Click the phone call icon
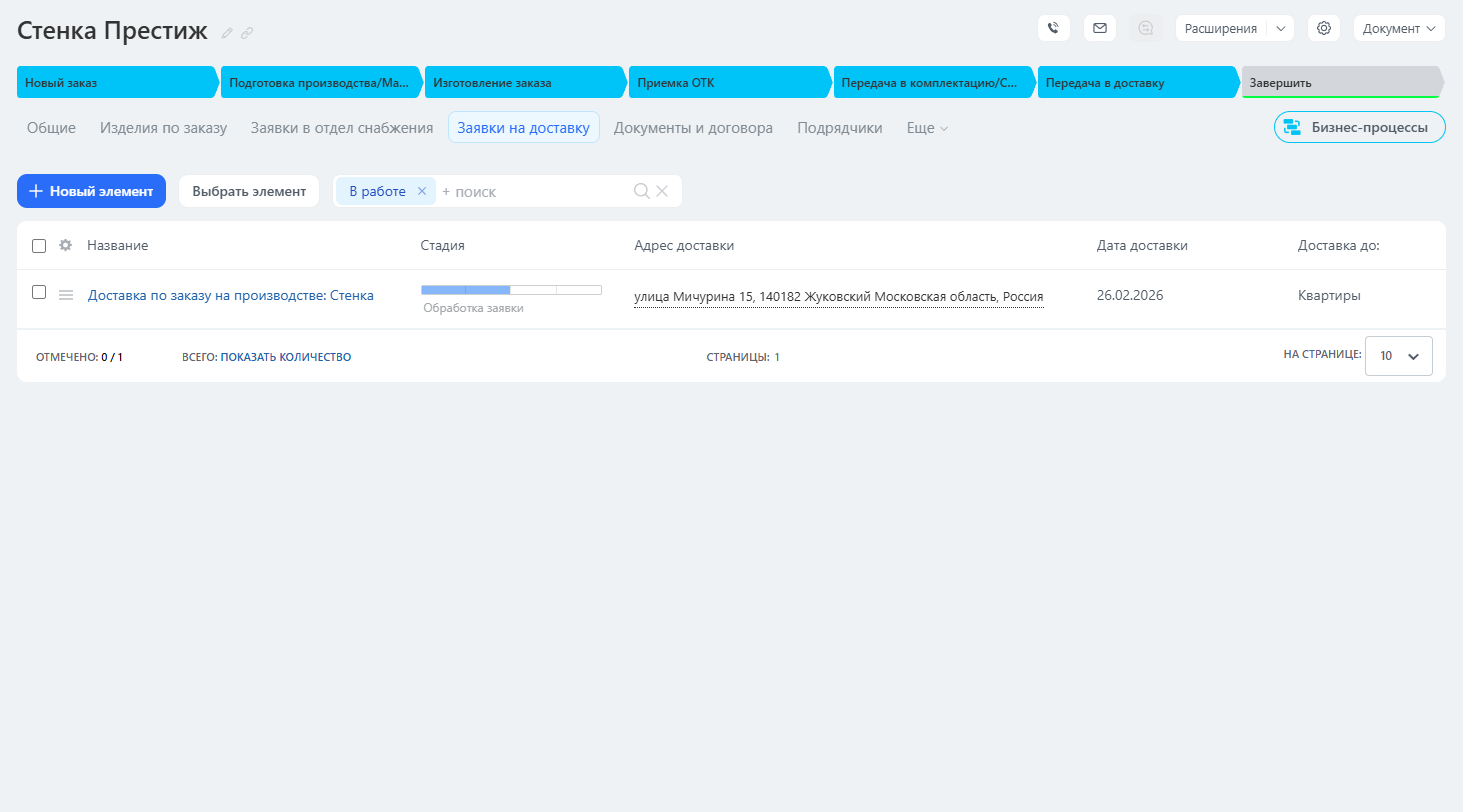 click(x=1053, y=28)
